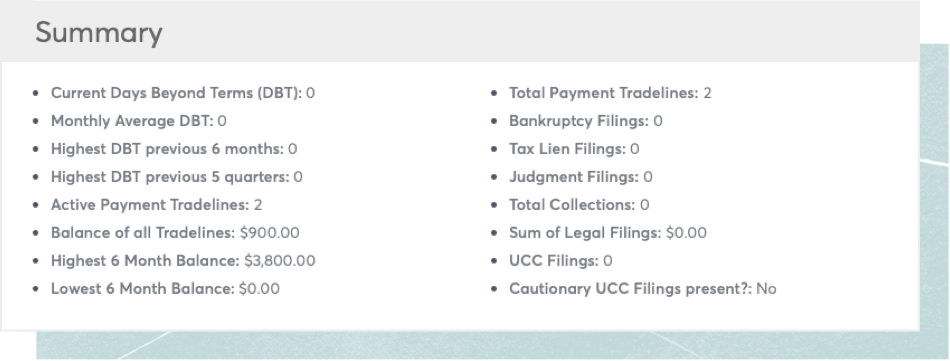950x361 pixels.
Task: Click the Balance of all Tradelines label
Action: click(143, 233)
